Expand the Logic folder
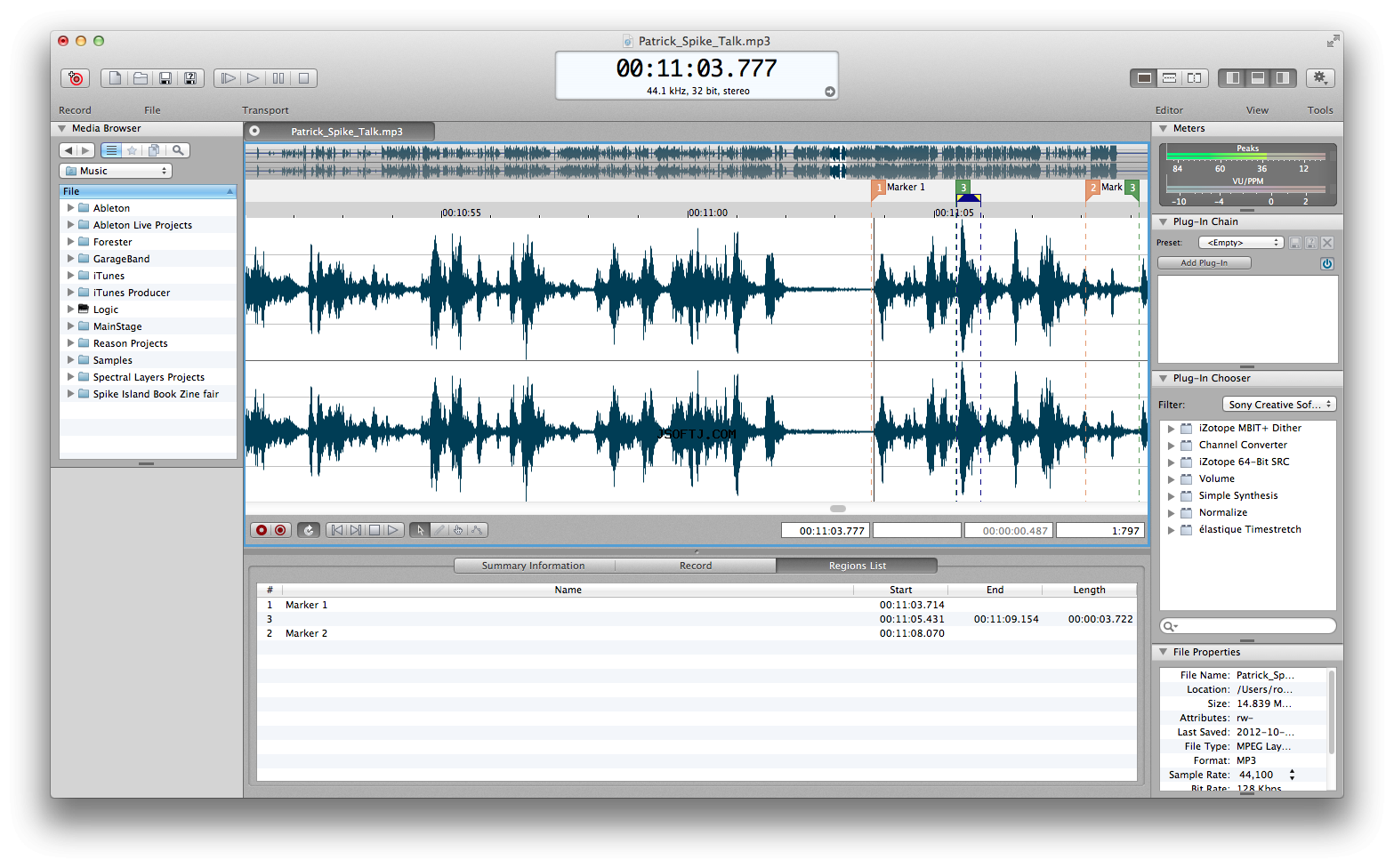 70,309
